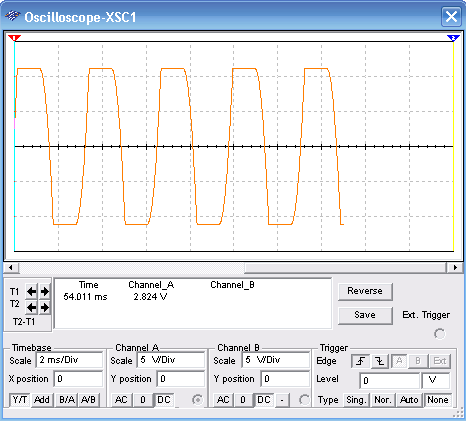Click horizontal scrollbar right arrow

455,267
